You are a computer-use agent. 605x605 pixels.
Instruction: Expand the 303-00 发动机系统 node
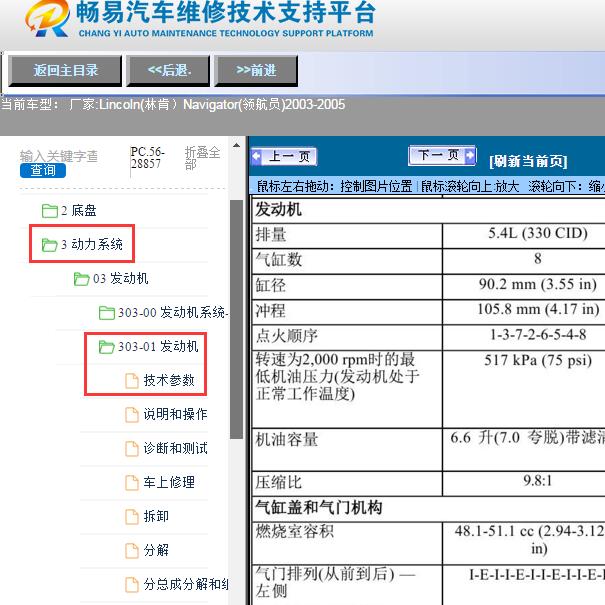point(173,313)
